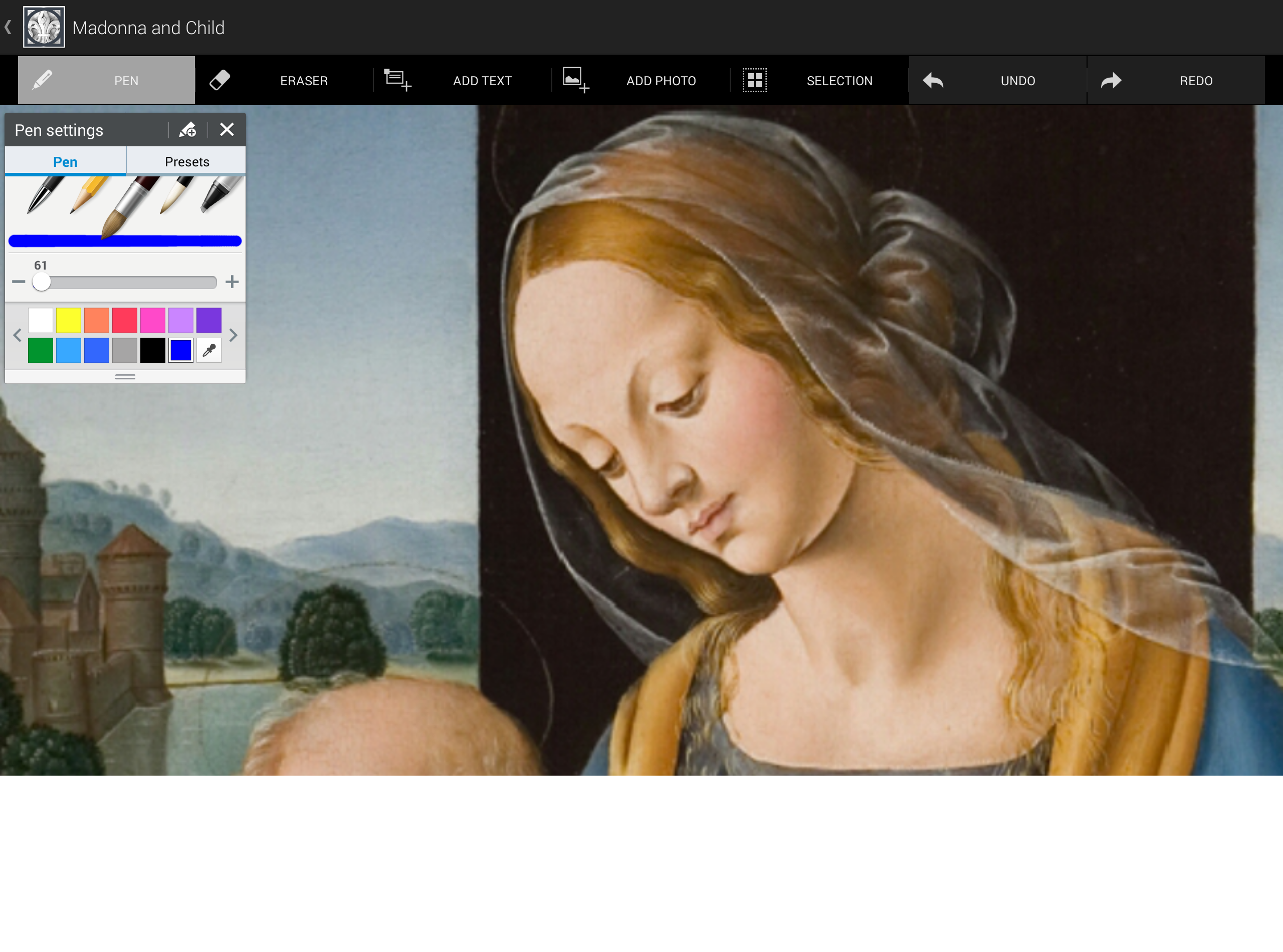The width and height of the screenshot is (1283, 952).
Task: Go back via Madonna and Child icon
Action: pos(44,27)
